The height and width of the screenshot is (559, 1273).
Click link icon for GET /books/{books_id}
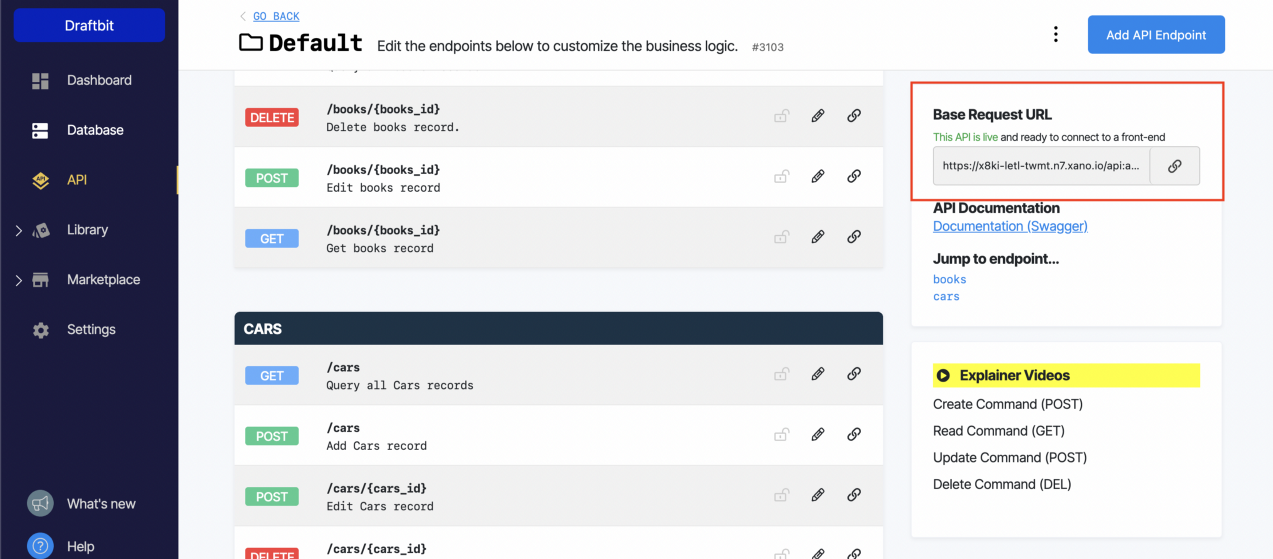(854, 237)
